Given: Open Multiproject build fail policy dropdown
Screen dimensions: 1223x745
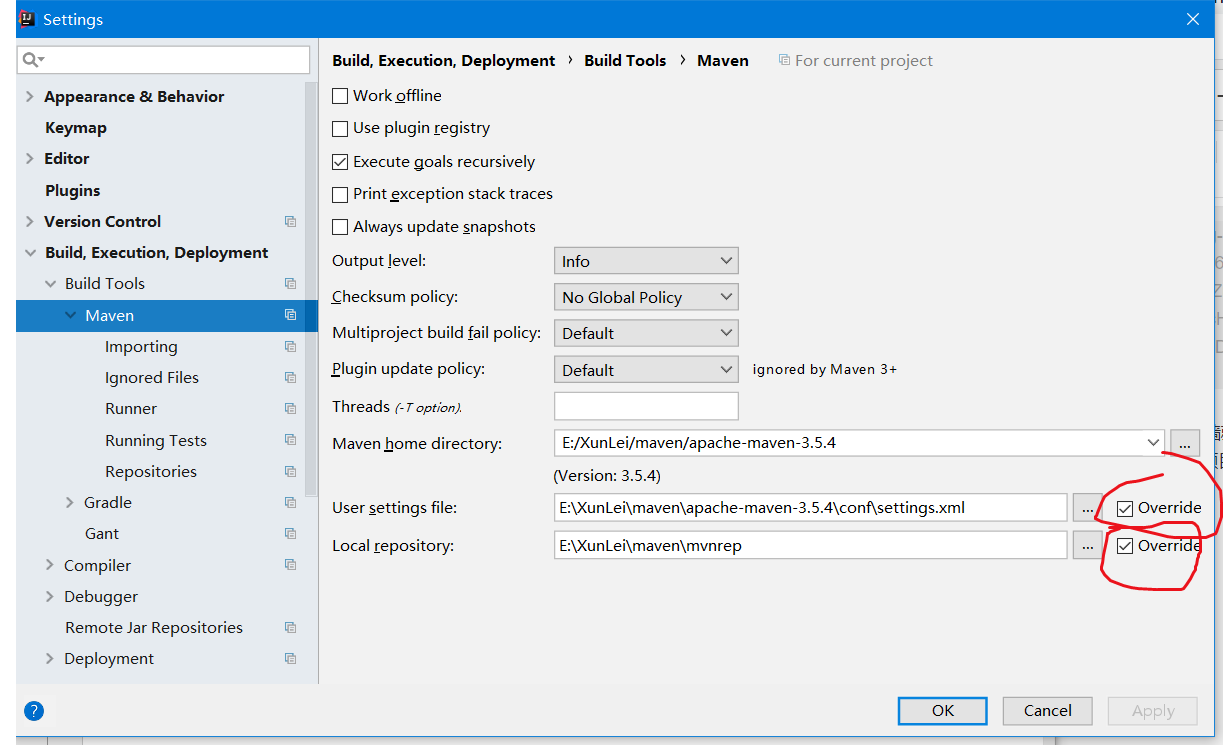Looking at the screenshot, I should click(646, 333).
